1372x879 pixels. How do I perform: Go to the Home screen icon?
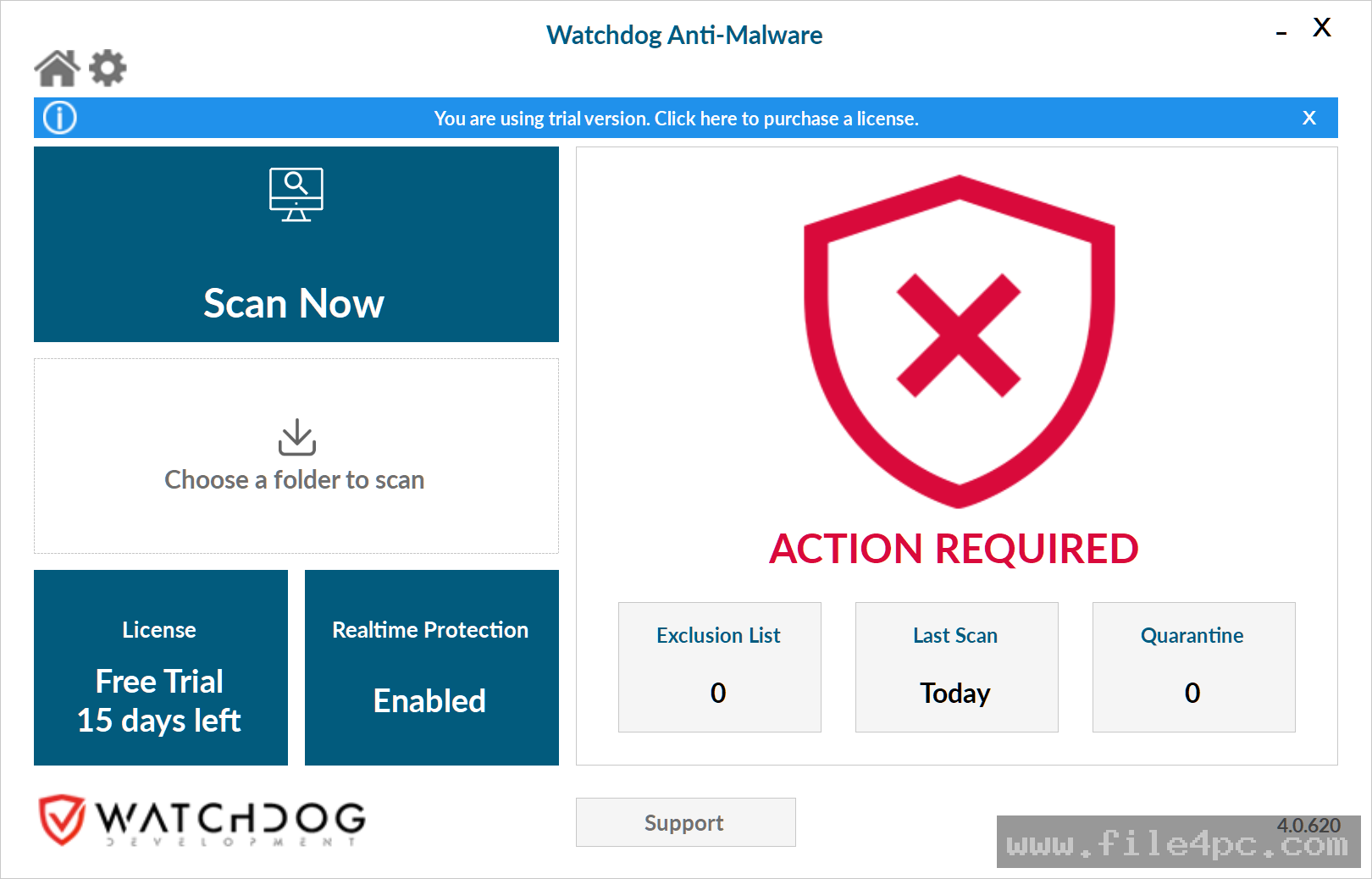(57, 68)
